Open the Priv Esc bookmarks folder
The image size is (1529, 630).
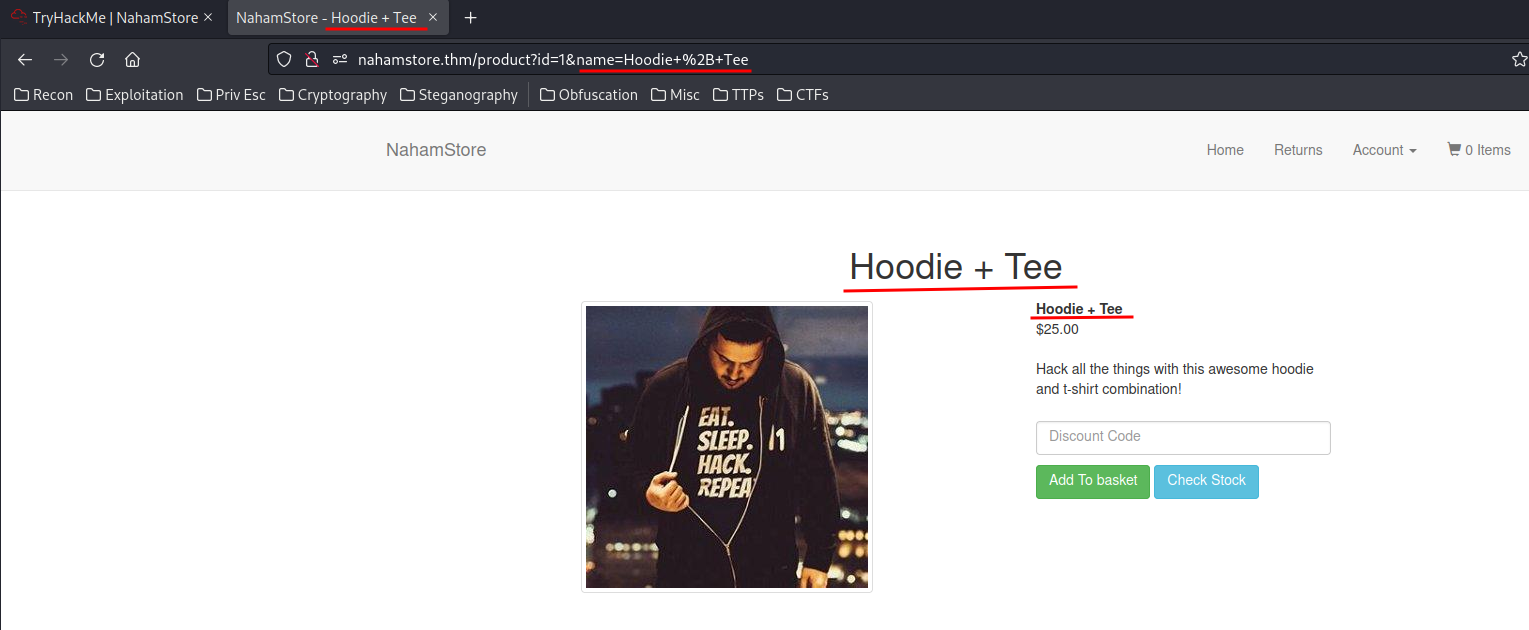point(231,95)
